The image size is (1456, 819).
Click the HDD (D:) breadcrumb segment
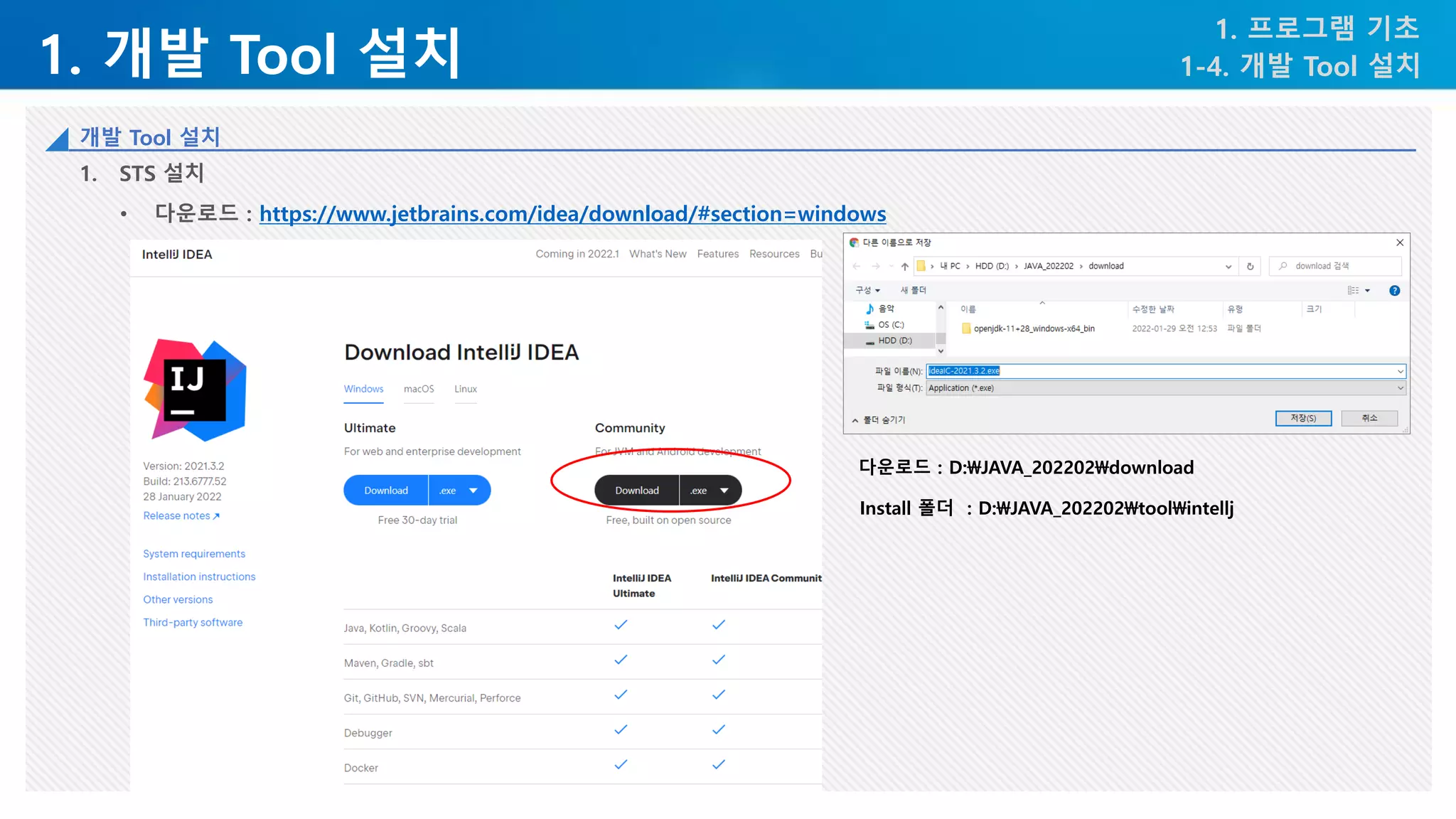992,266
